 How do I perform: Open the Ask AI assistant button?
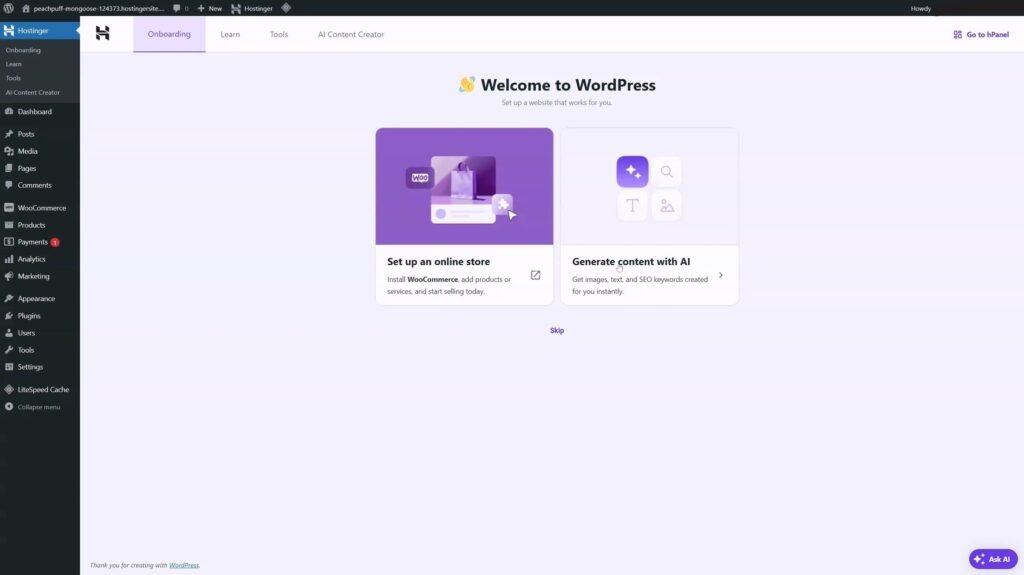point(992,559)
